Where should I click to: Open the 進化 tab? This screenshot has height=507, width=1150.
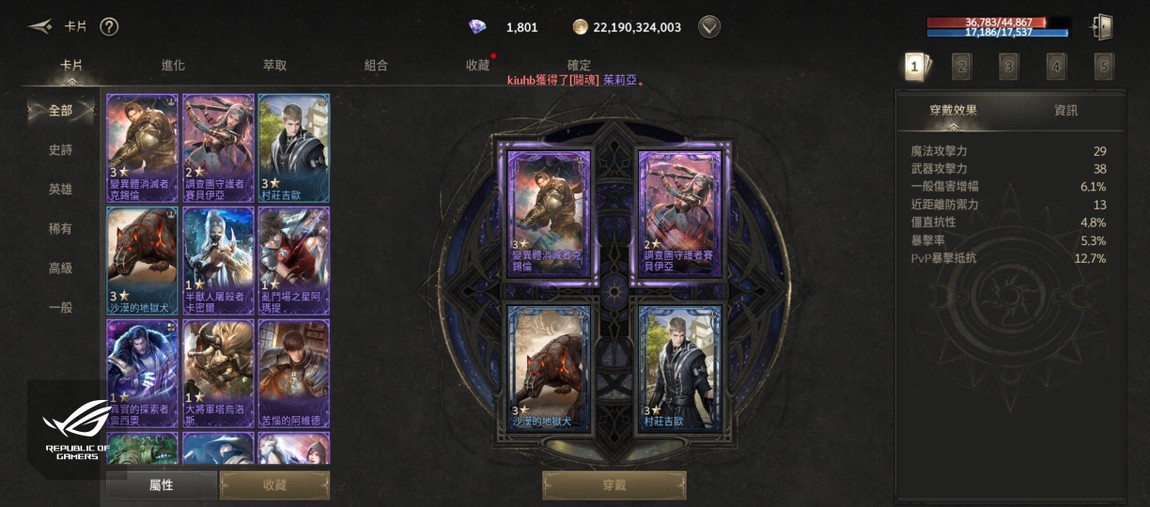tap(173, 65)
